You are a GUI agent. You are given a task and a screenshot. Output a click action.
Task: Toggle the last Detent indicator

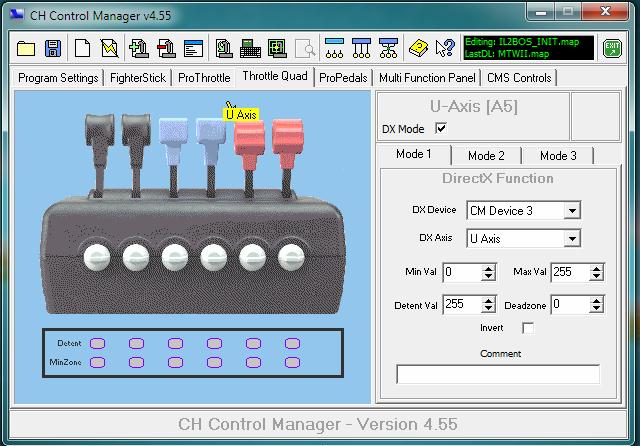pos(292,343)
